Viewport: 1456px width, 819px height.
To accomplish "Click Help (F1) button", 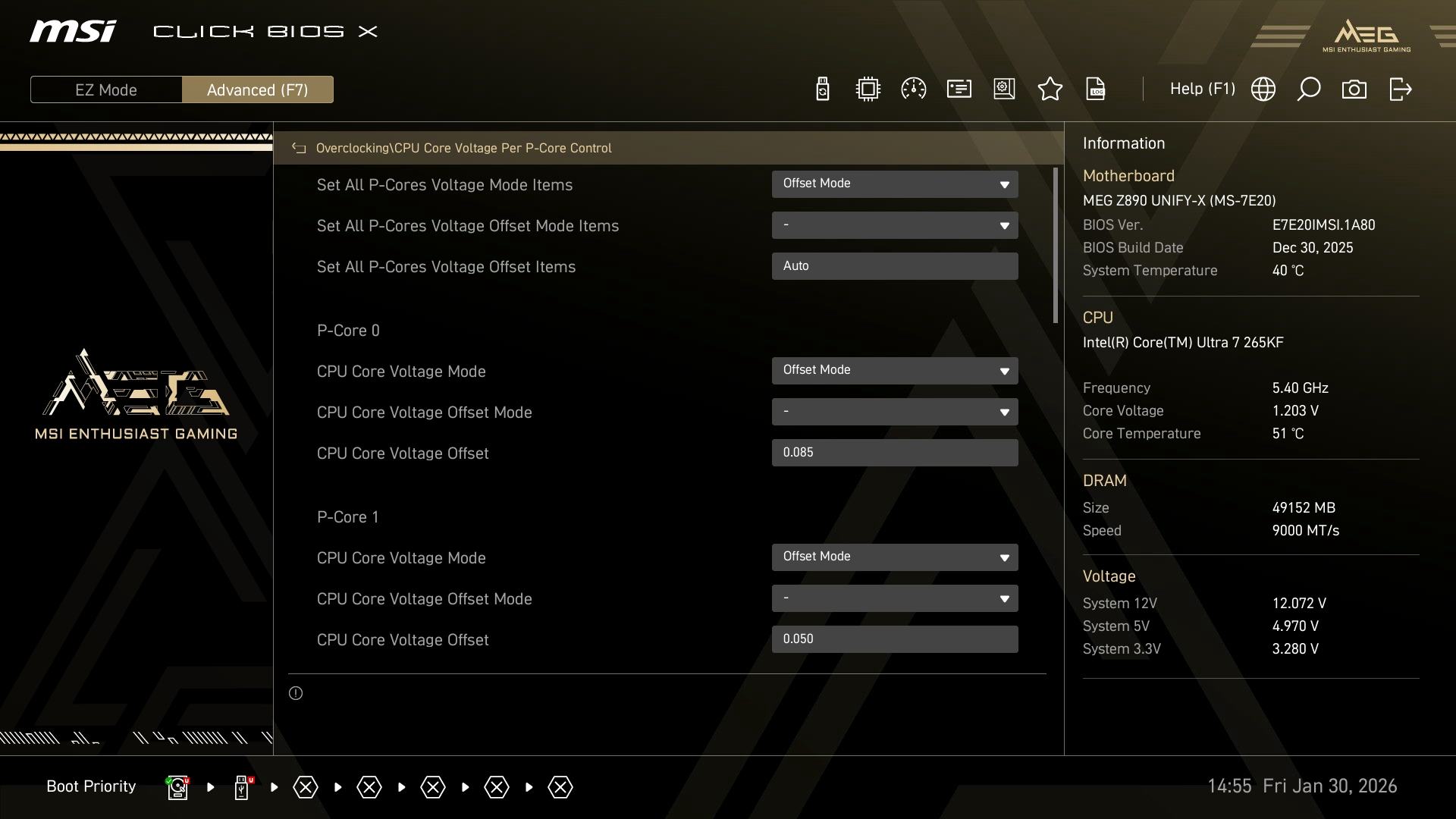I will pos(1202,89).
